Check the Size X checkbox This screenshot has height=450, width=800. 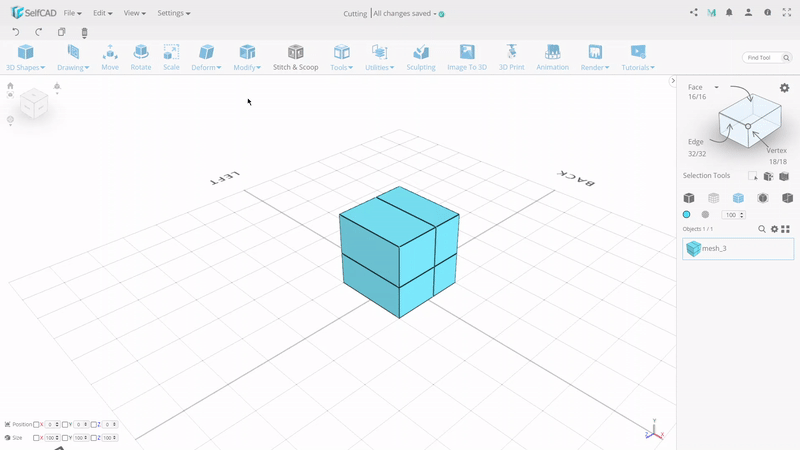36,438
